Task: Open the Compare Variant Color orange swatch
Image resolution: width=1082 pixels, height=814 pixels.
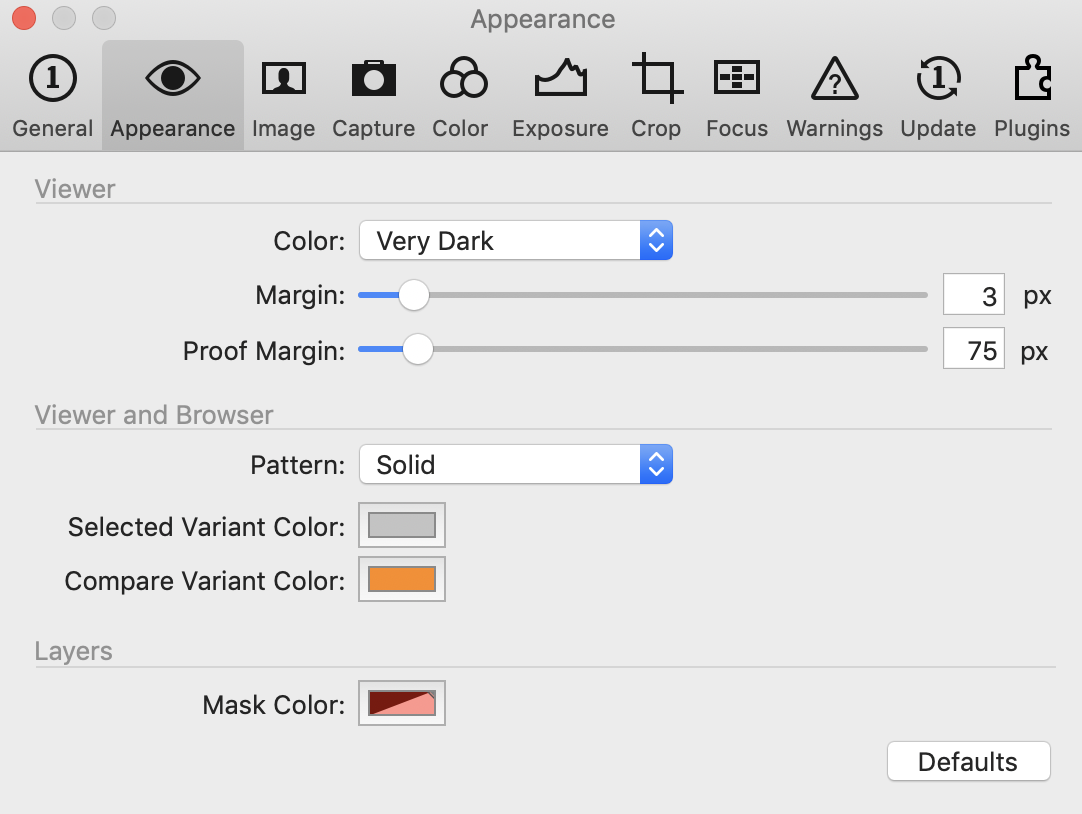Action: pos(402,579)
